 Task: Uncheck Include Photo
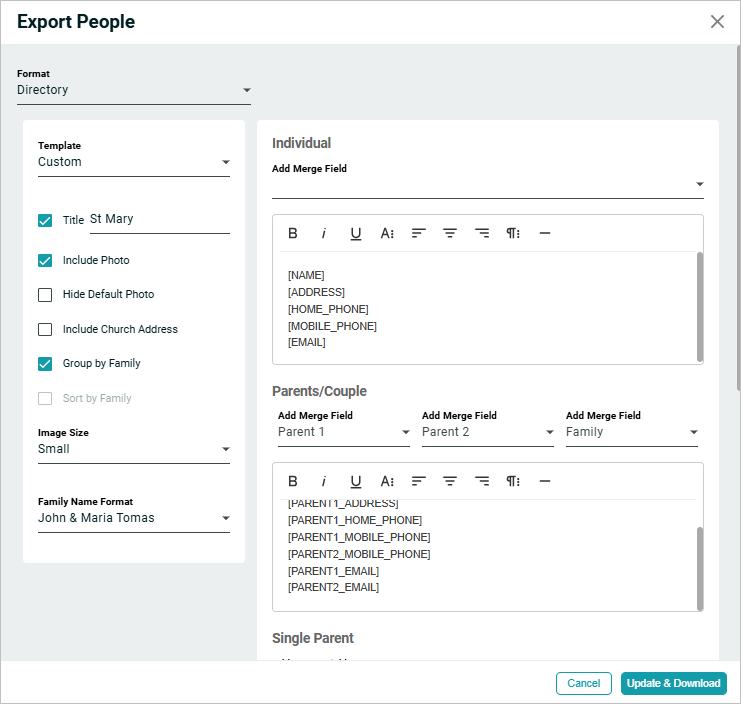pos(45,261)
